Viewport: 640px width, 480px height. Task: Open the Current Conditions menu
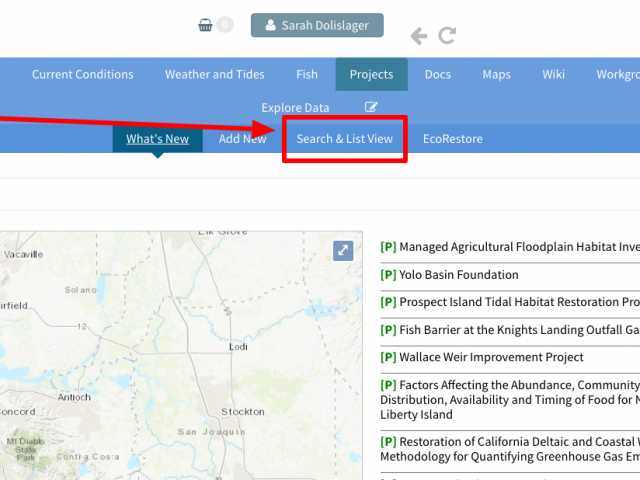coord(83,74)
